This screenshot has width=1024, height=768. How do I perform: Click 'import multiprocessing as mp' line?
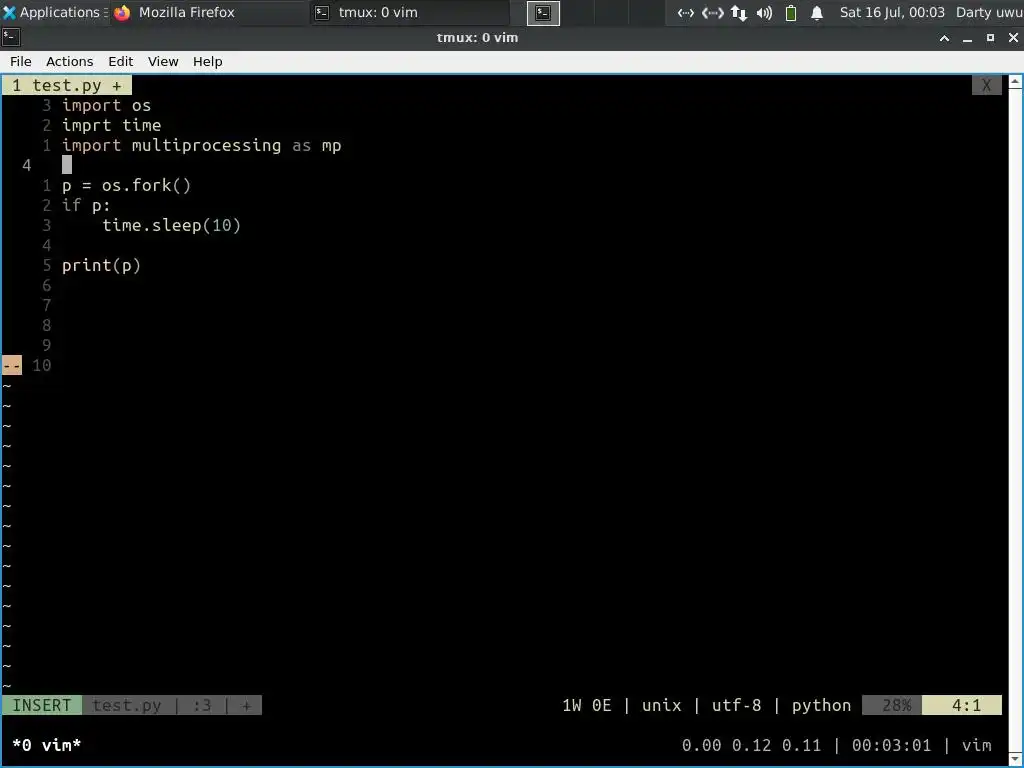(x=202, y=145)
